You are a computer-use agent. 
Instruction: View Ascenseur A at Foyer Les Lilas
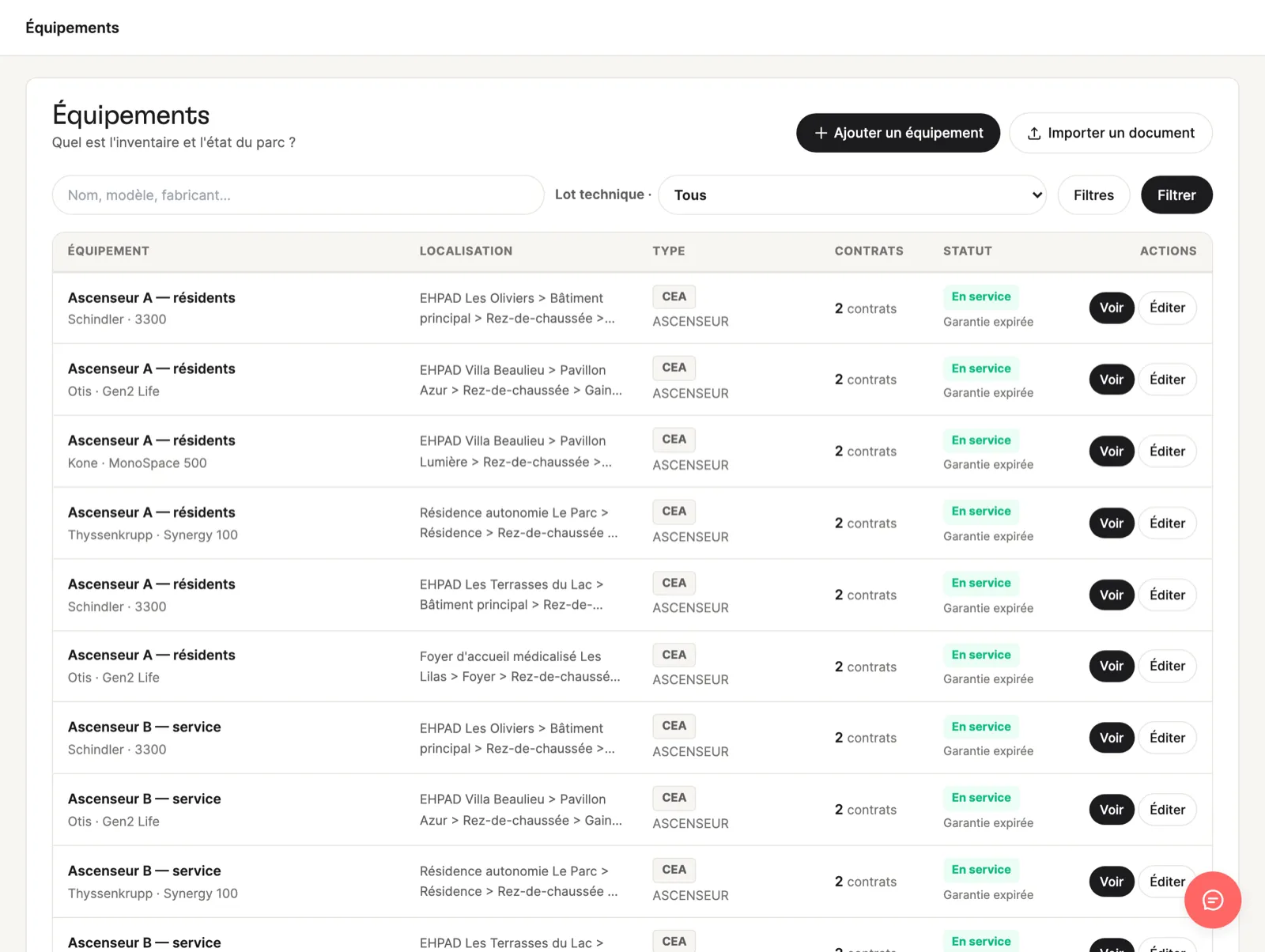1112,666
